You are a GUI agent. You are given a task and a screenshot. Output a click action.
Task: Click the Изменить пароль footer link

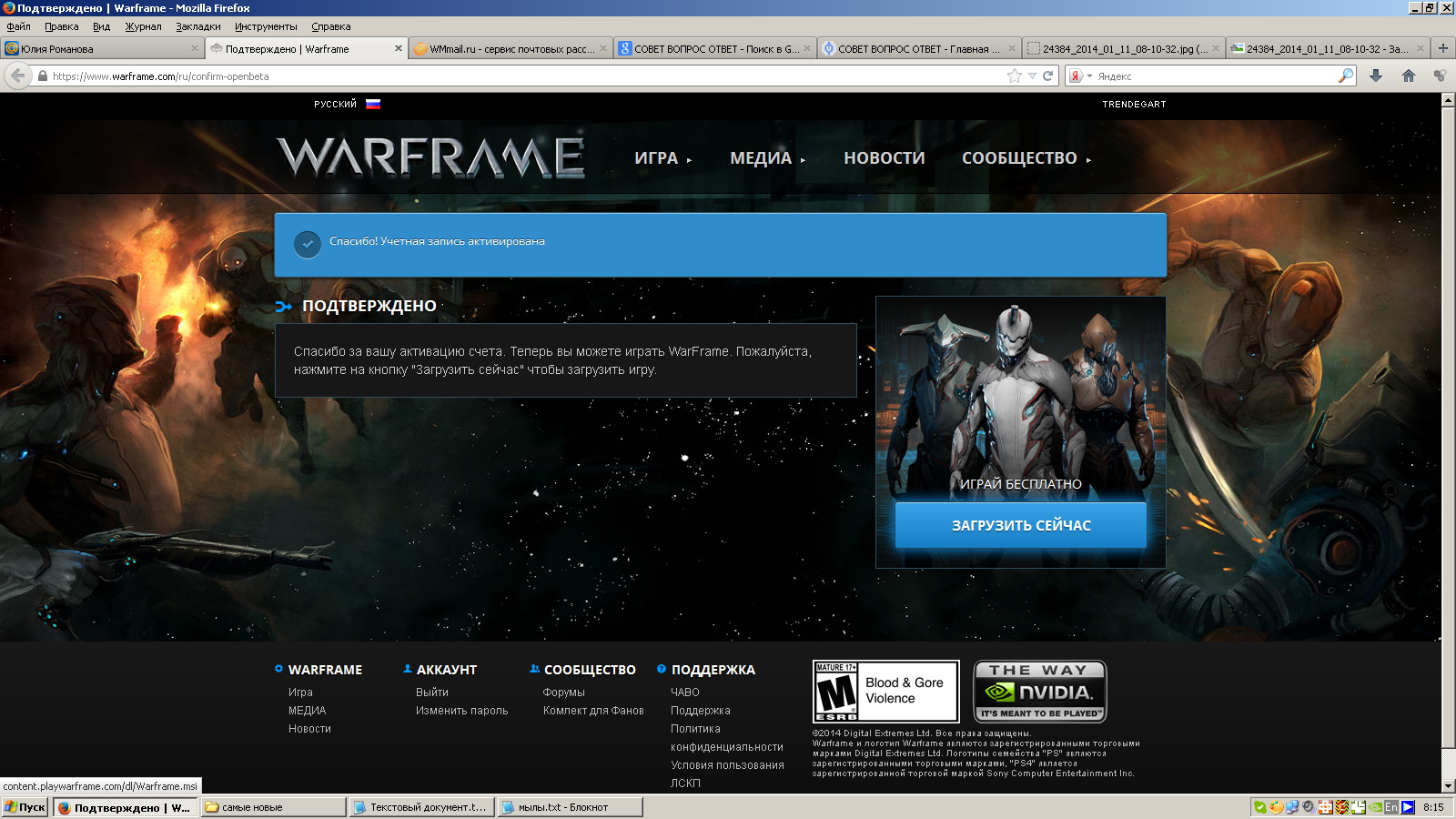click(461, 711)
